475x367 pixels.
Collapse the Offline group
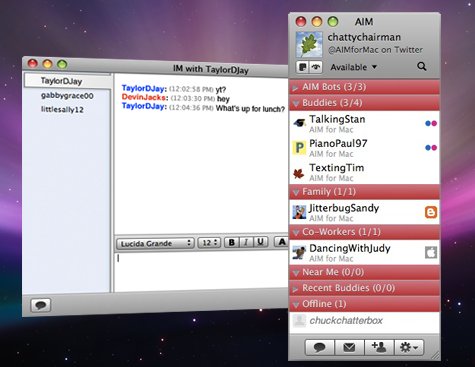coord(296,304)
